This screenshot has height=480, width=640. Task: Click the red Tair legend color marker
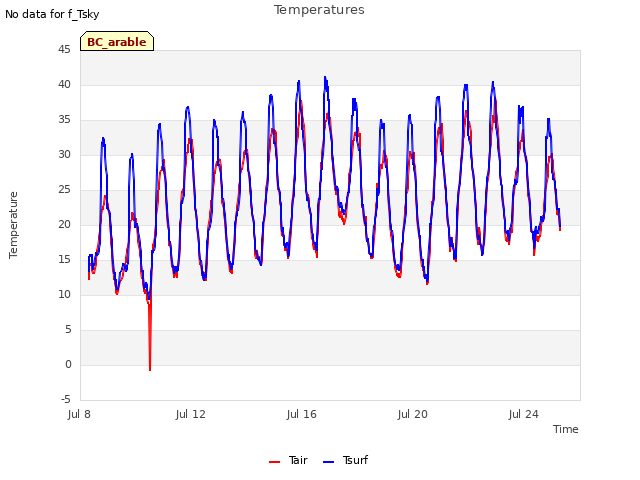click(274, 462)
